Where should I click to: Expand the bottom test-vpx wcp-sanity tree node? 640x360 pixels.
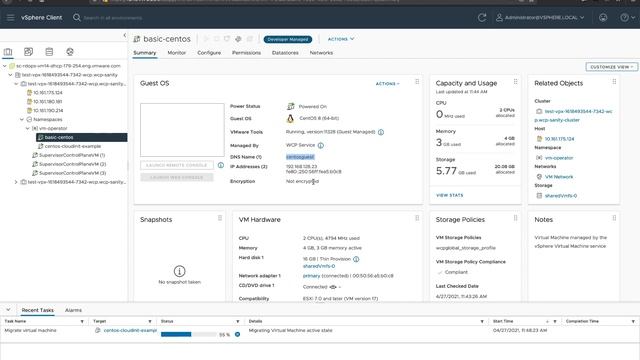click(16, 182)
